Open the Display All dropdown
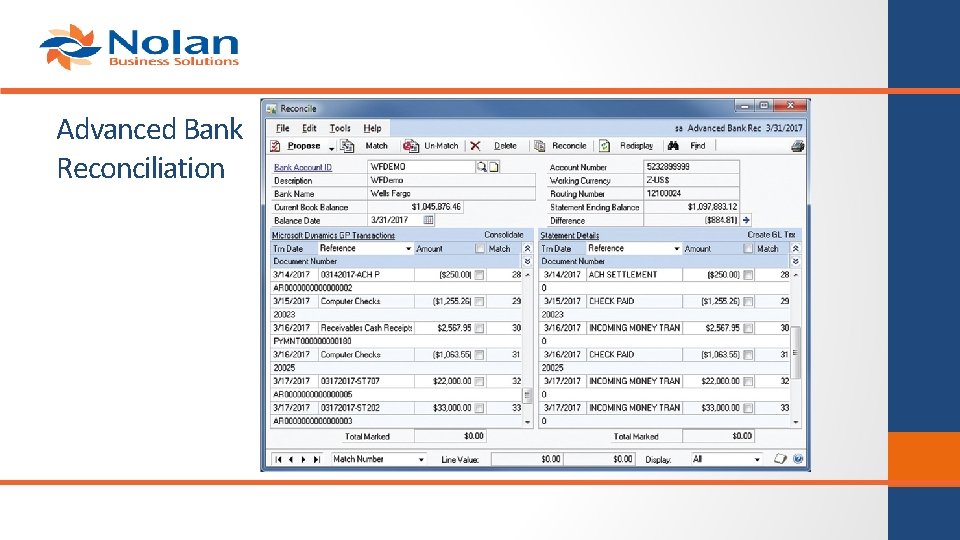The width and height of the screenshot is (960, 540). click(757, 459)
